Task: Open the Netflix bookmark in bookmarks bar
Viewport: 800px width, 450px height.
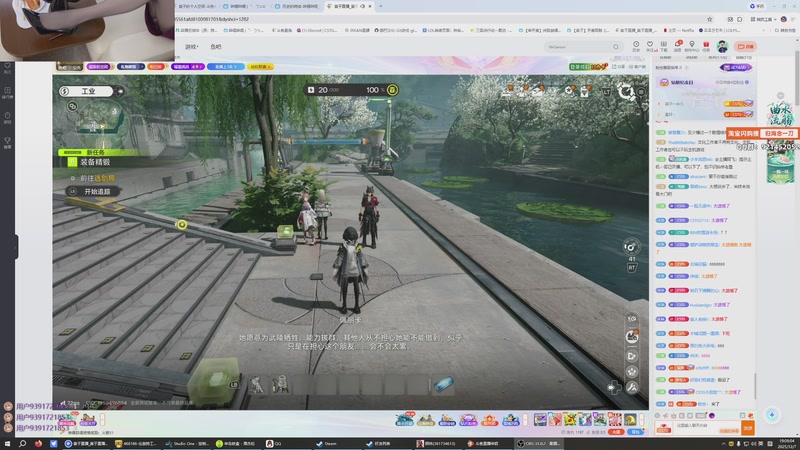Action: pyautogui.click(x=679, y=31)
